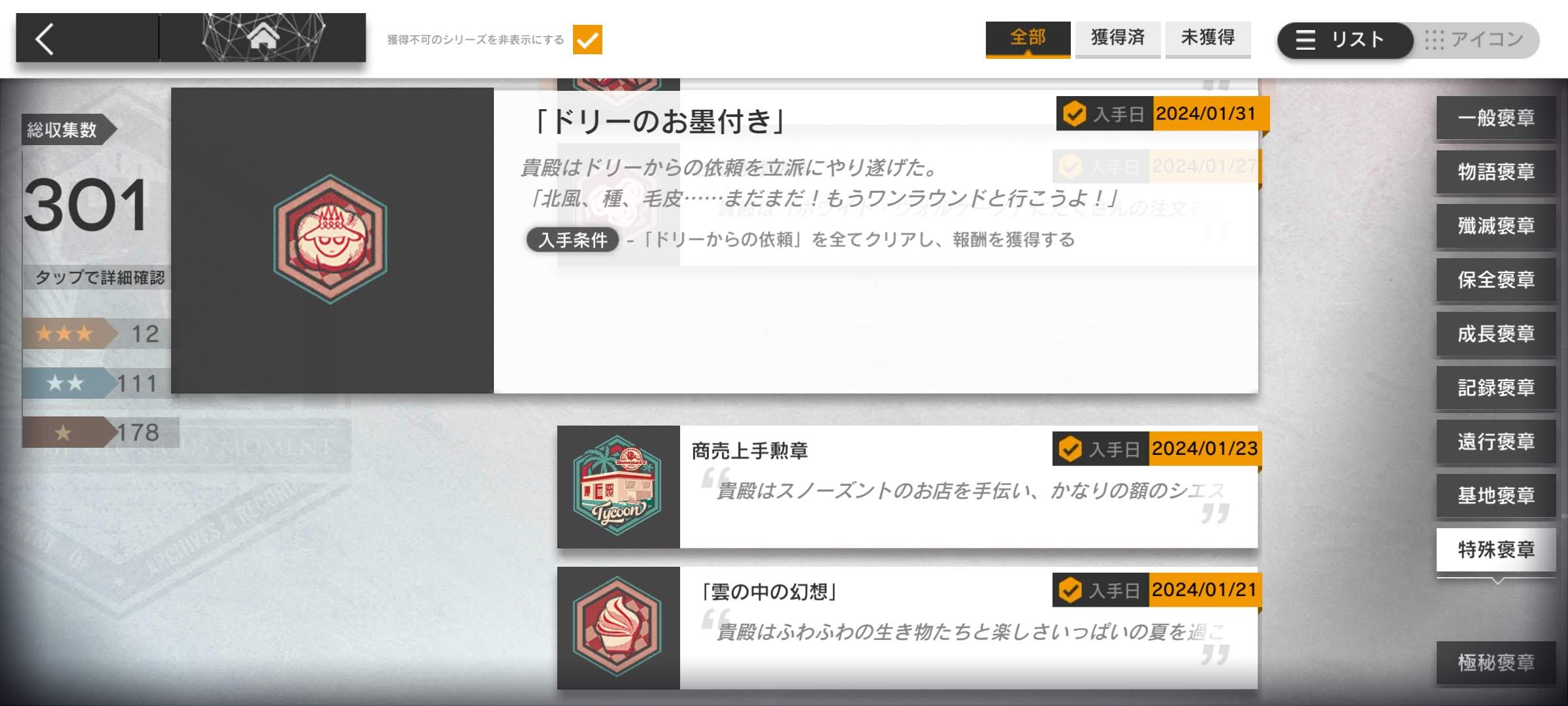Tap タップで詳細確認 for collection details
Viewport: 1568px width, 706px height.
(99, 277)
